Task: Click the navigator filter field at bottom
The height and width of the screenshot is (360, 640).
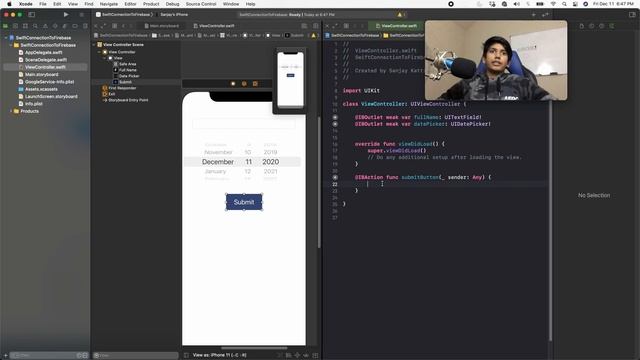Action: coord(49,356)
